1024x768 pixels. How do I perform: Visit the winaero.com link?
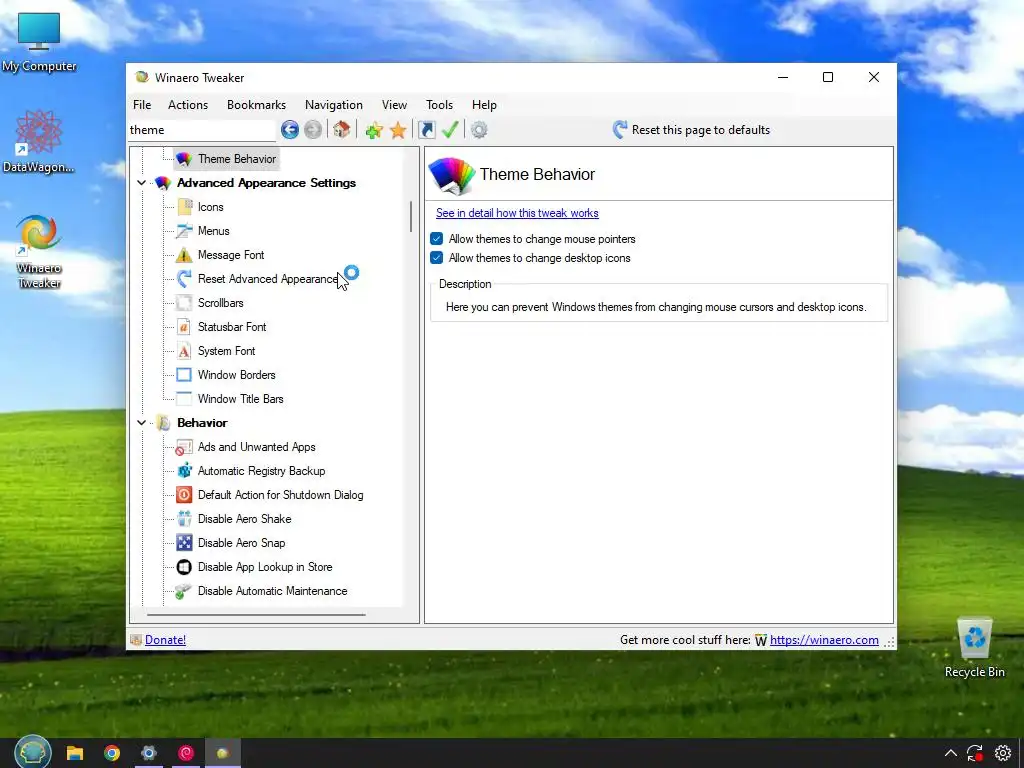824,640
